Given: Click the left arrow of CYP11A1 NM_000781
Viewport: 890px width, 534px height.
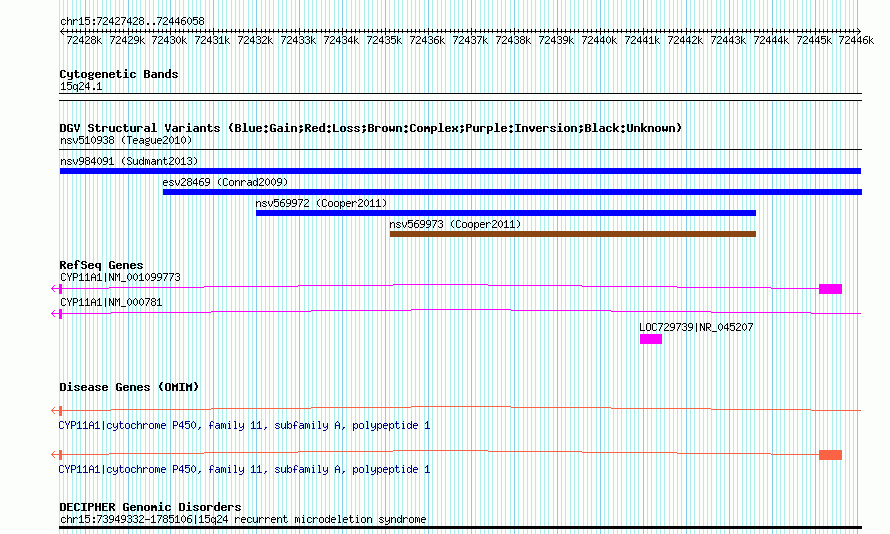Looking at the screenshot, I should [56, 314].
